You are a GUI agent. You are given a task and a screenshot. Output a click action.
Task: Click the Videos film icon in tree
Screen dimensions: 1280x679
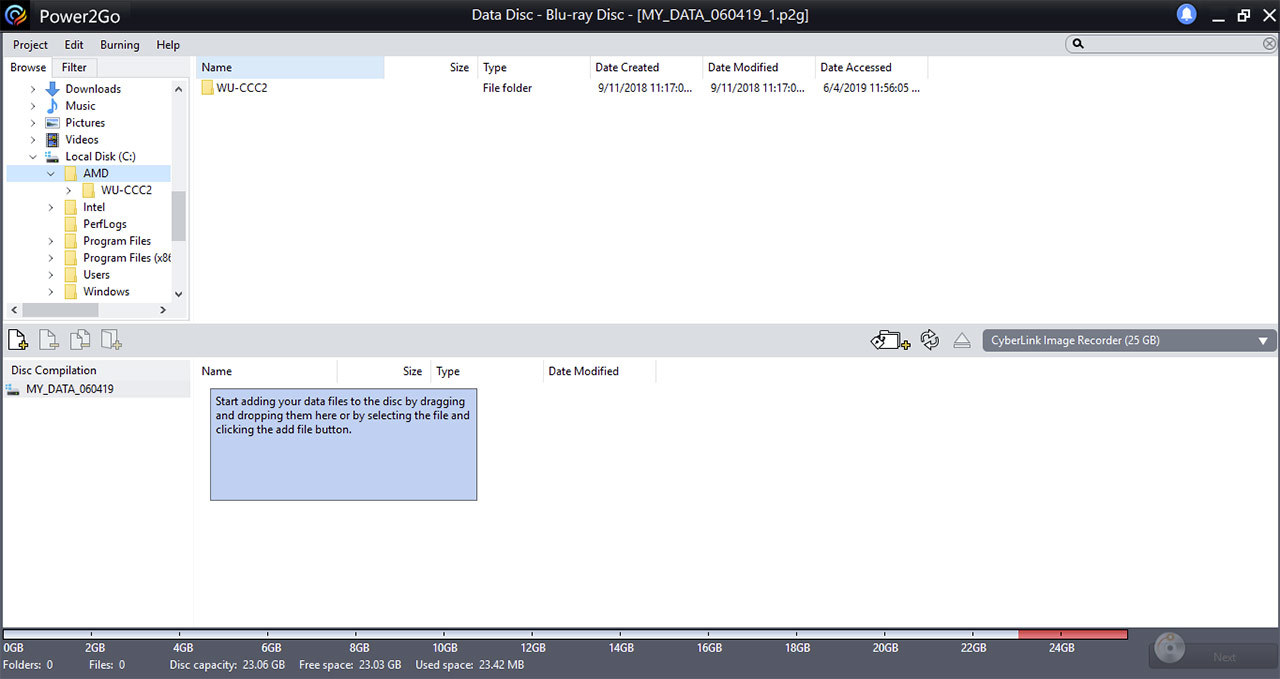click(x=53, y=140)
